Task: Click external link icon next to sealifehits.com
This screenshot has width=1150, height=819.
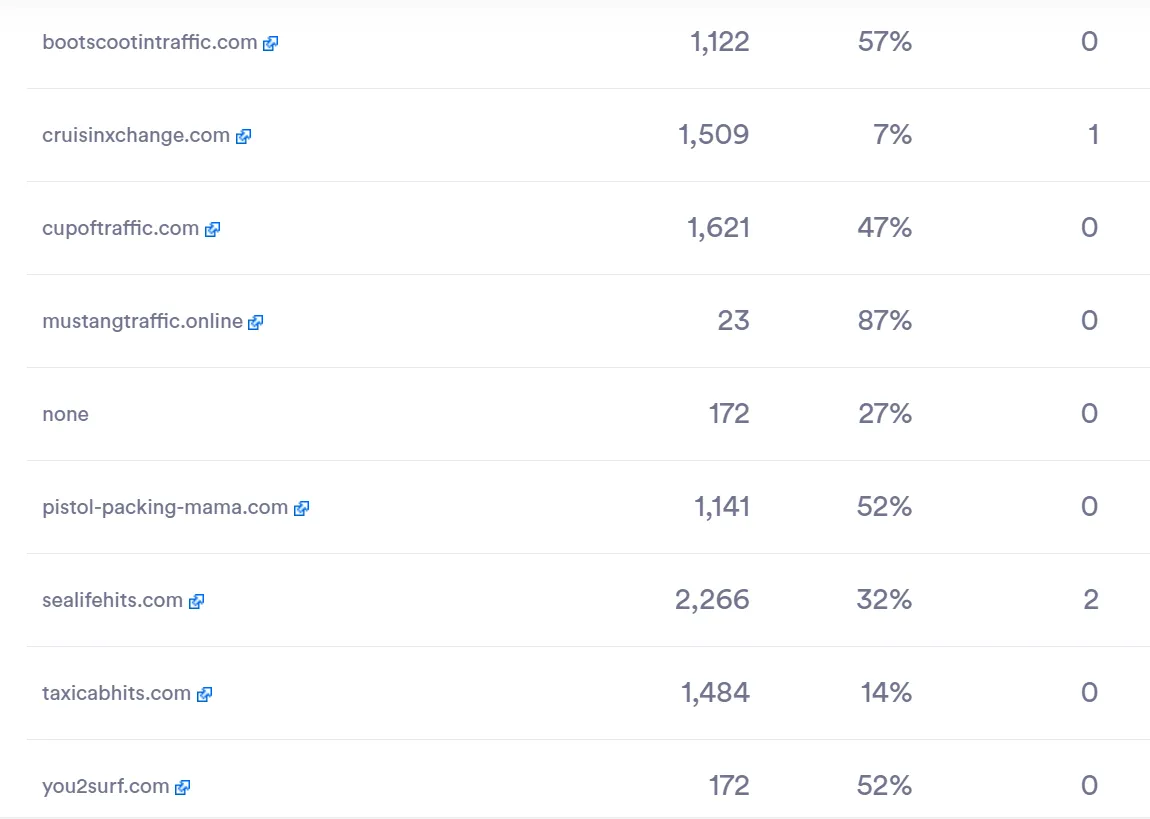Action: click(197, 601)
